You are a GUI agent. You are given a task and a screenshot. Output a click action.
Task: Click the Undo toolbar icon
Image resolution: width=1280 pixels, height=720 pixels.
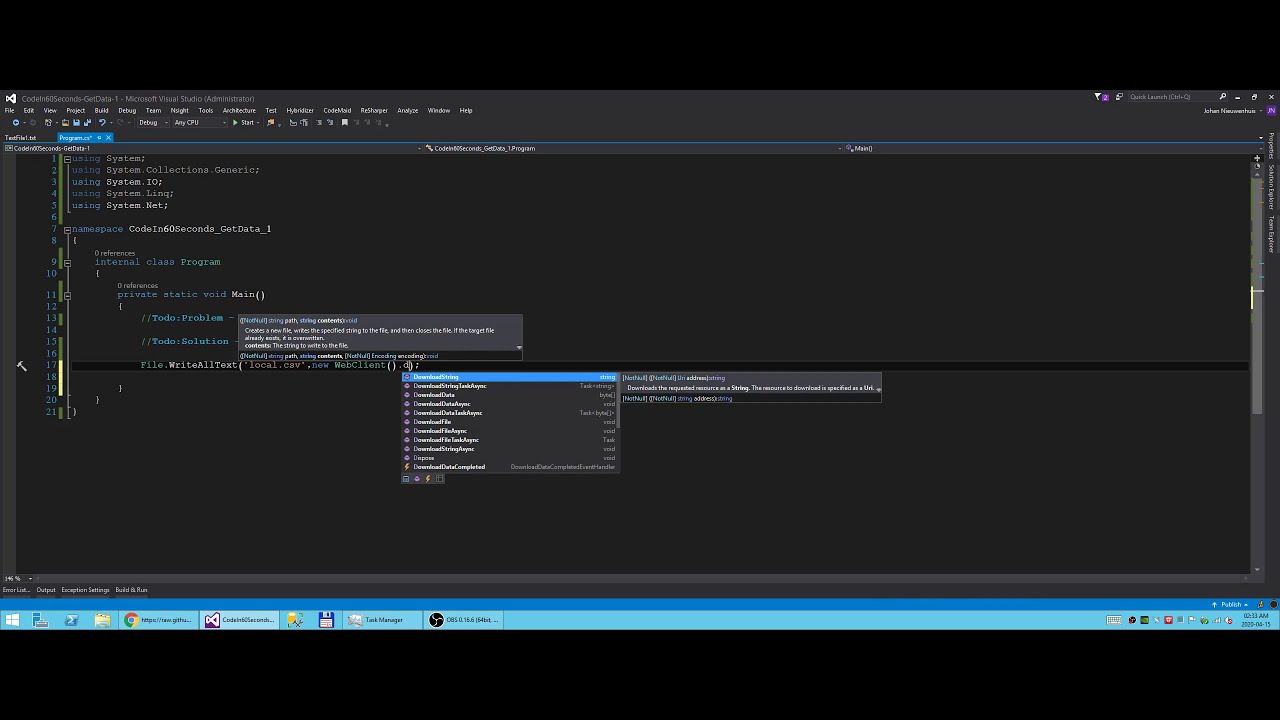tap(101, 122)
